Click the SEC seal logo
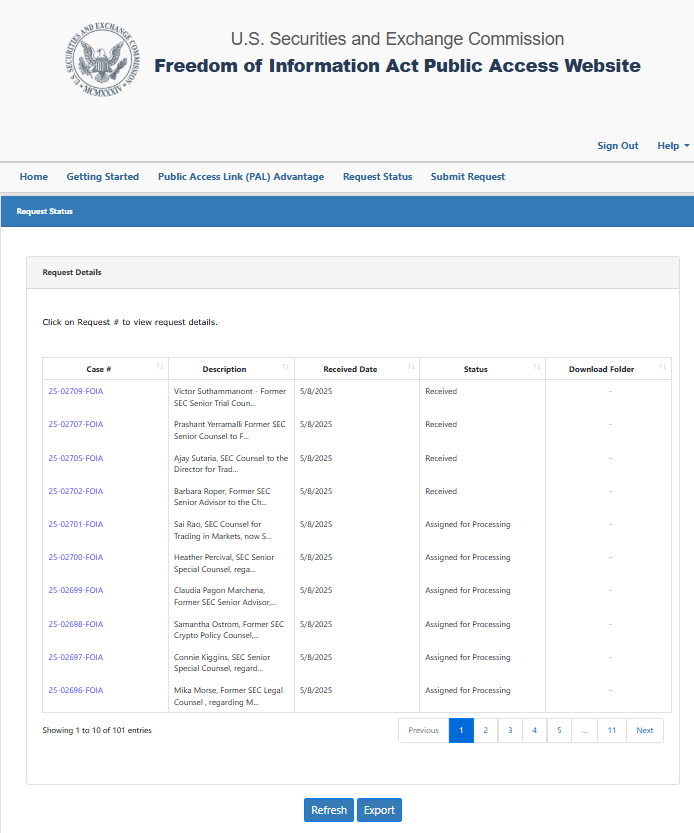694x833 pixels. point(103,60)
